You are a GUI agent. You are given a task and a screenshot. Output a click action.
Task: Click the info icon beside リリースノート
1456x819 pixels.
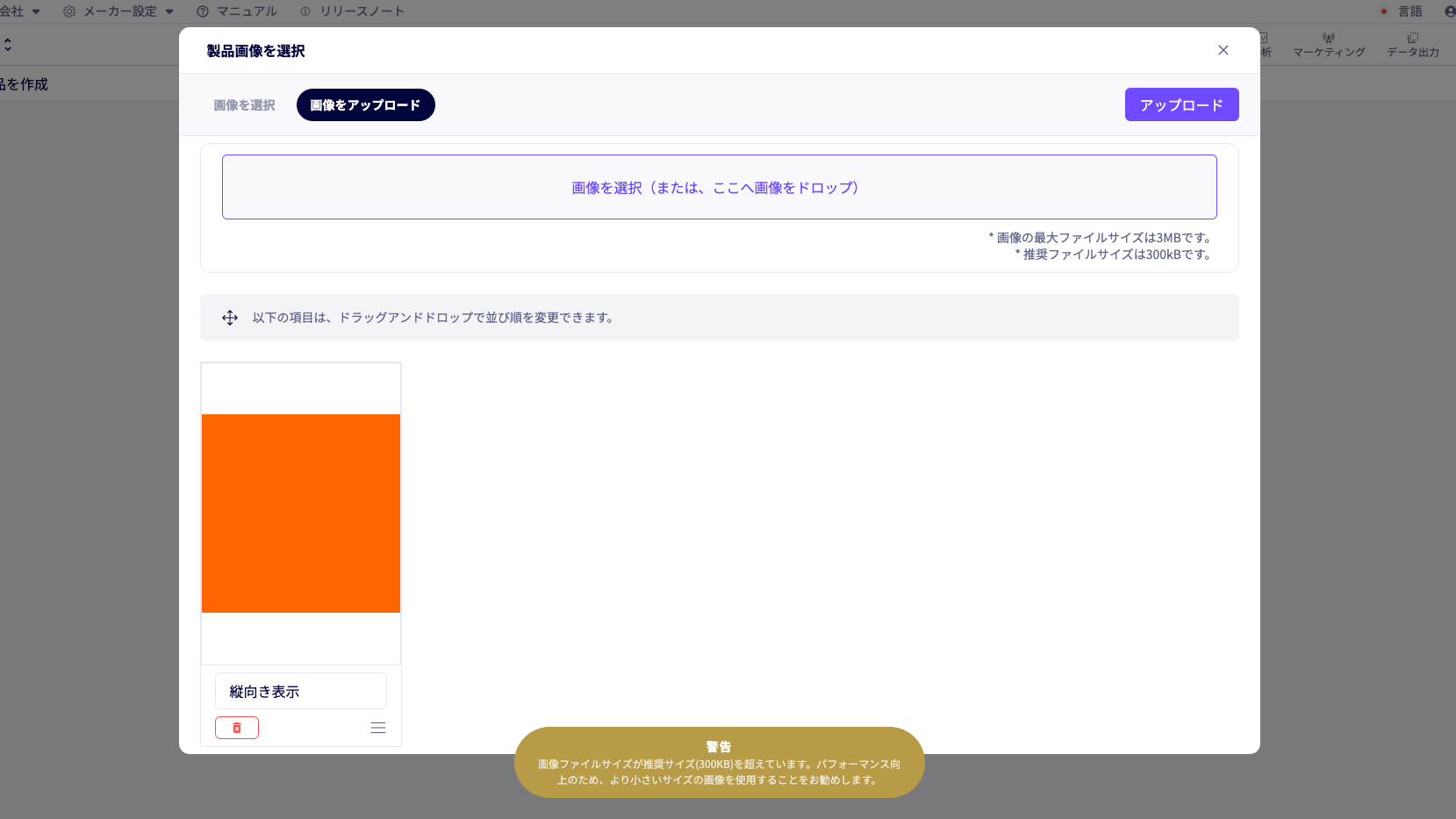tap(305, 11)
